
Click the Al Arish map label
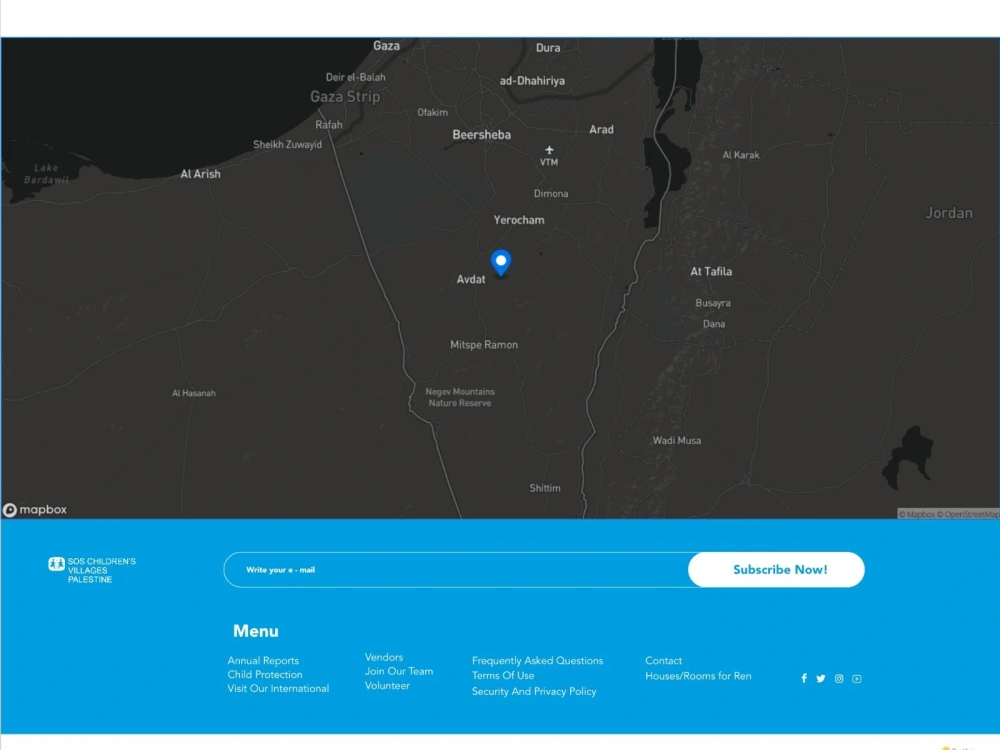[200, 174]
